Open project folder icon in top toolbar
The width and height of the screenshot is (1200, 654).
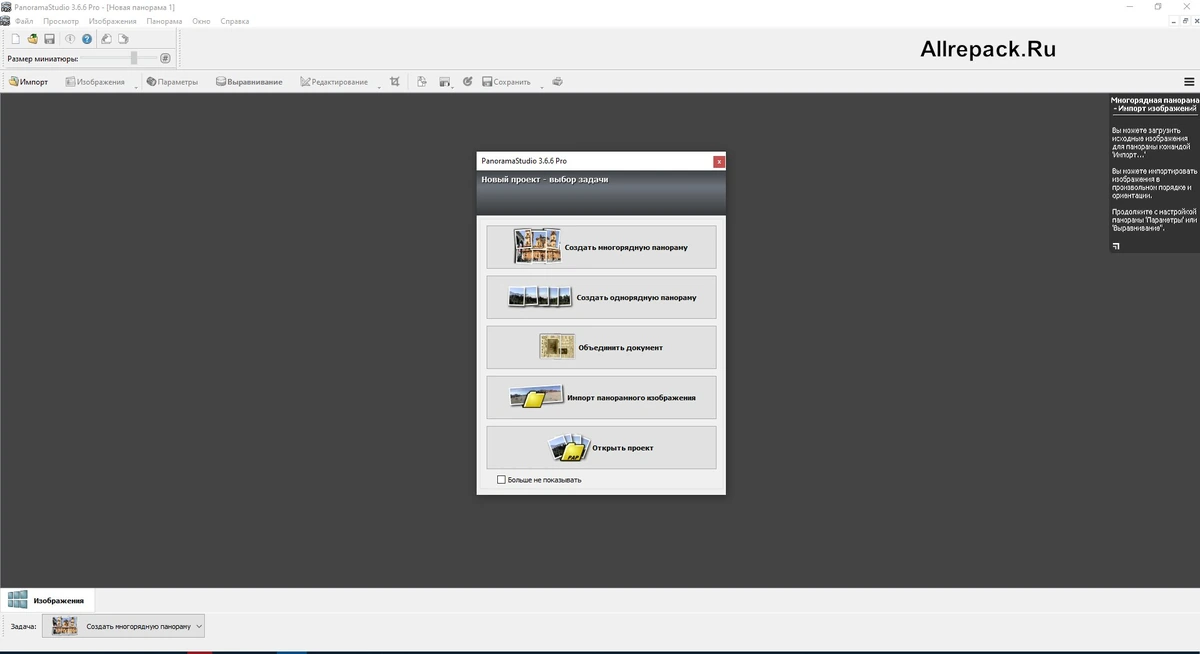[32, 39]
